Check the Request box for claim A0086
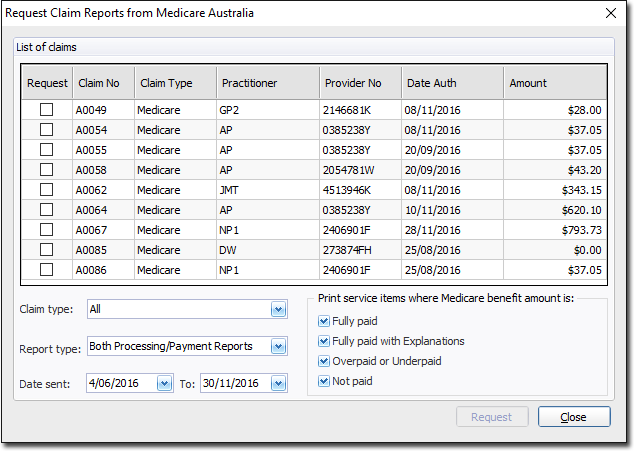634x451 pixels. 46,270
